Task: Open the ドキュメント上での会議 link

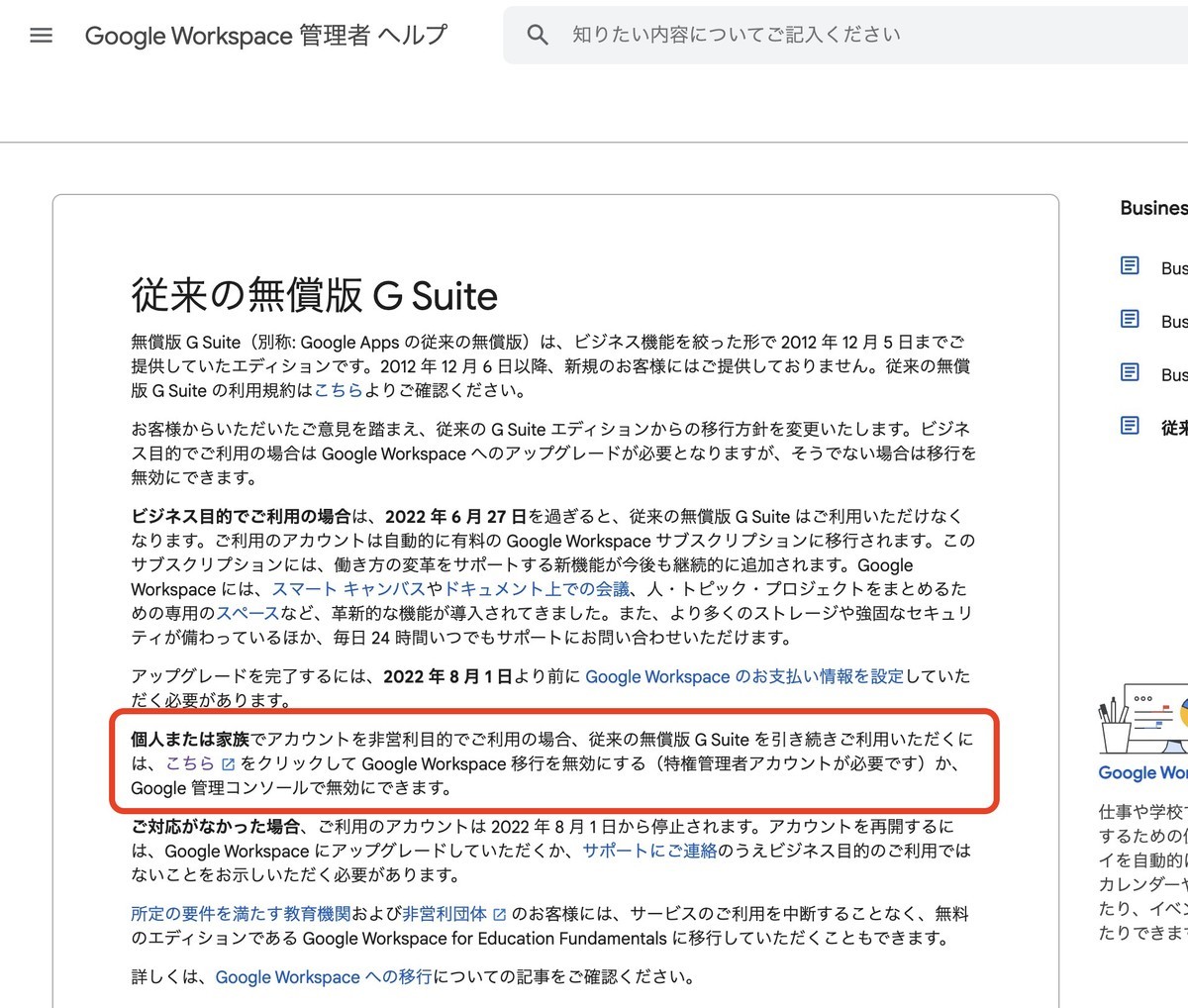Action: pyautogui.click(x=537, y=589)
